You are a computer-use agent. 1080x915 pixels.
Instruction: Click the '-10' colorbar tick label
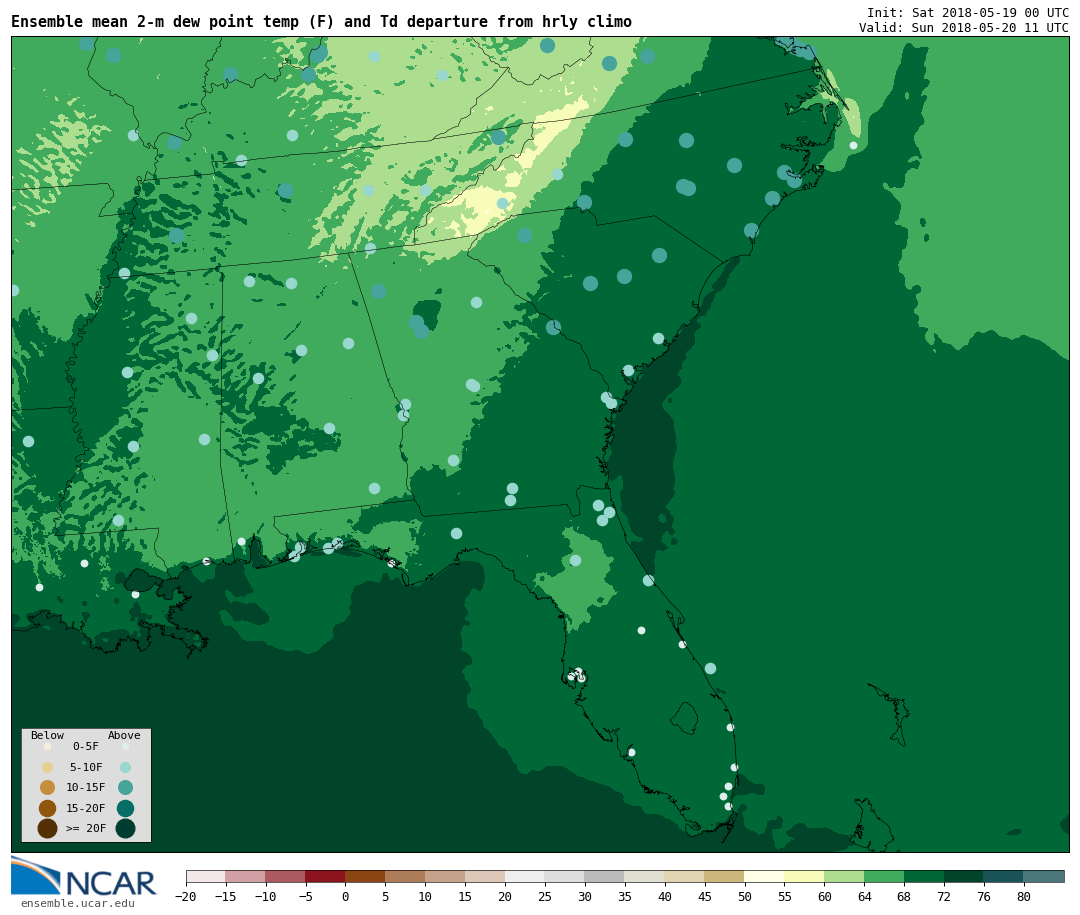point(266,896)
